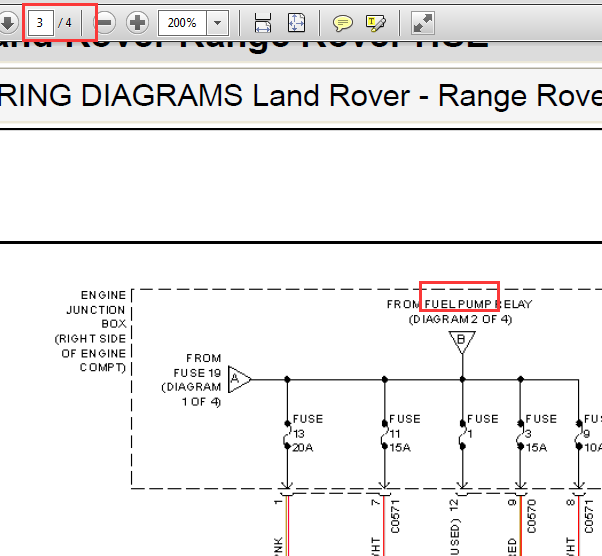Zoom in with the plus button

click(x=137, y=23)
